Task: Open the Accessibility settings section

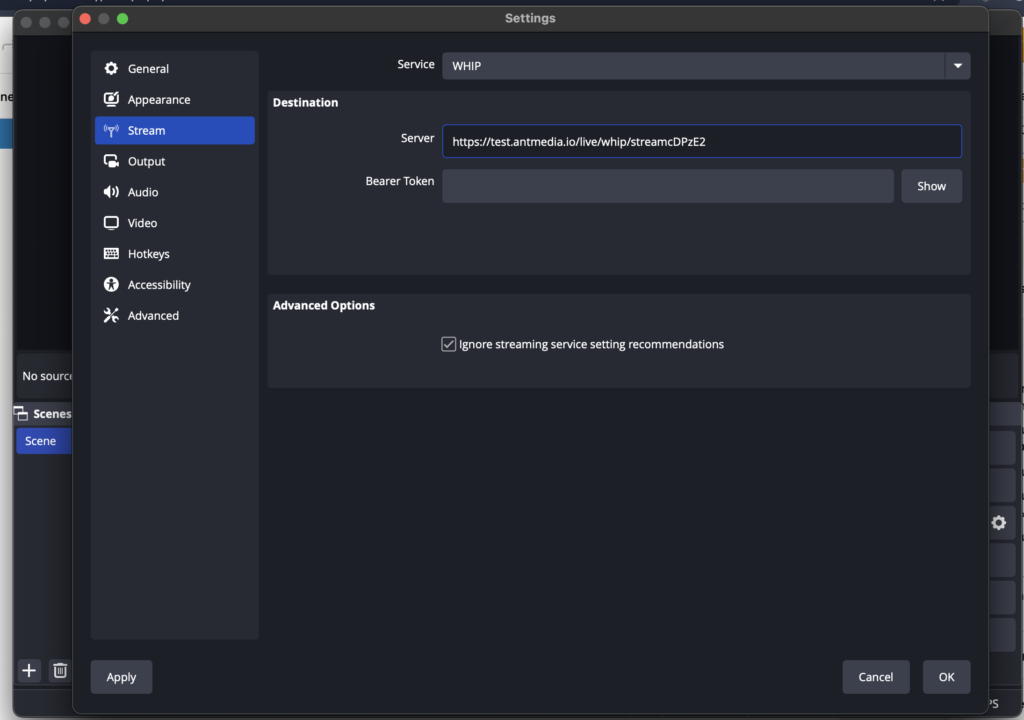Action: 160,284
